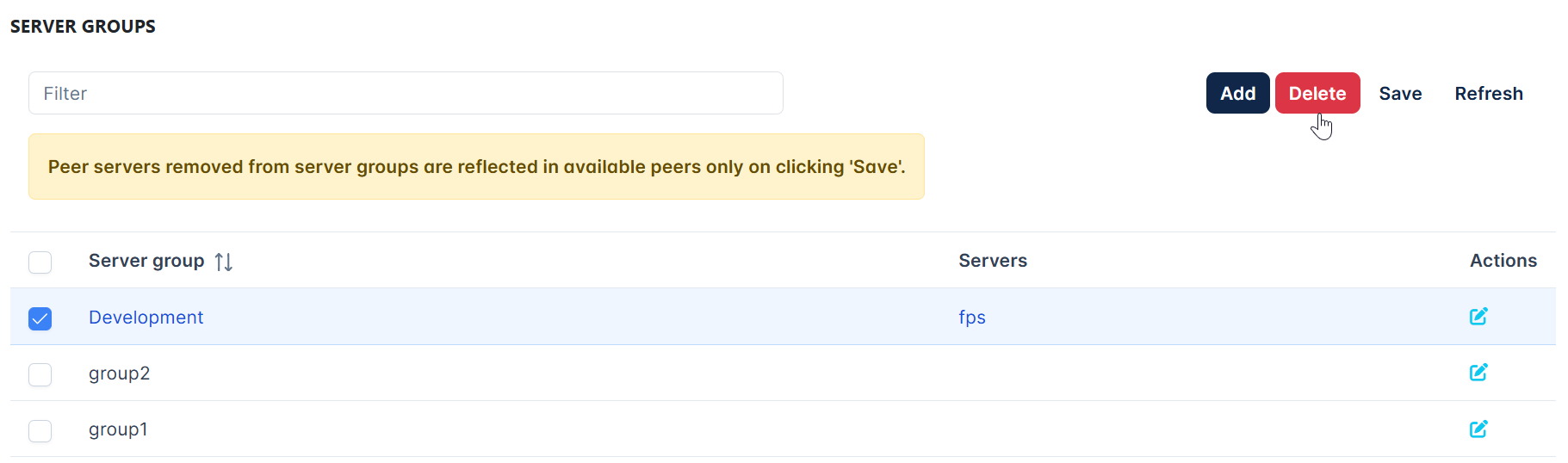Open the fps server link
Image resolution: width=1568 pixels, height=463 pixels.
click(972, 318)
